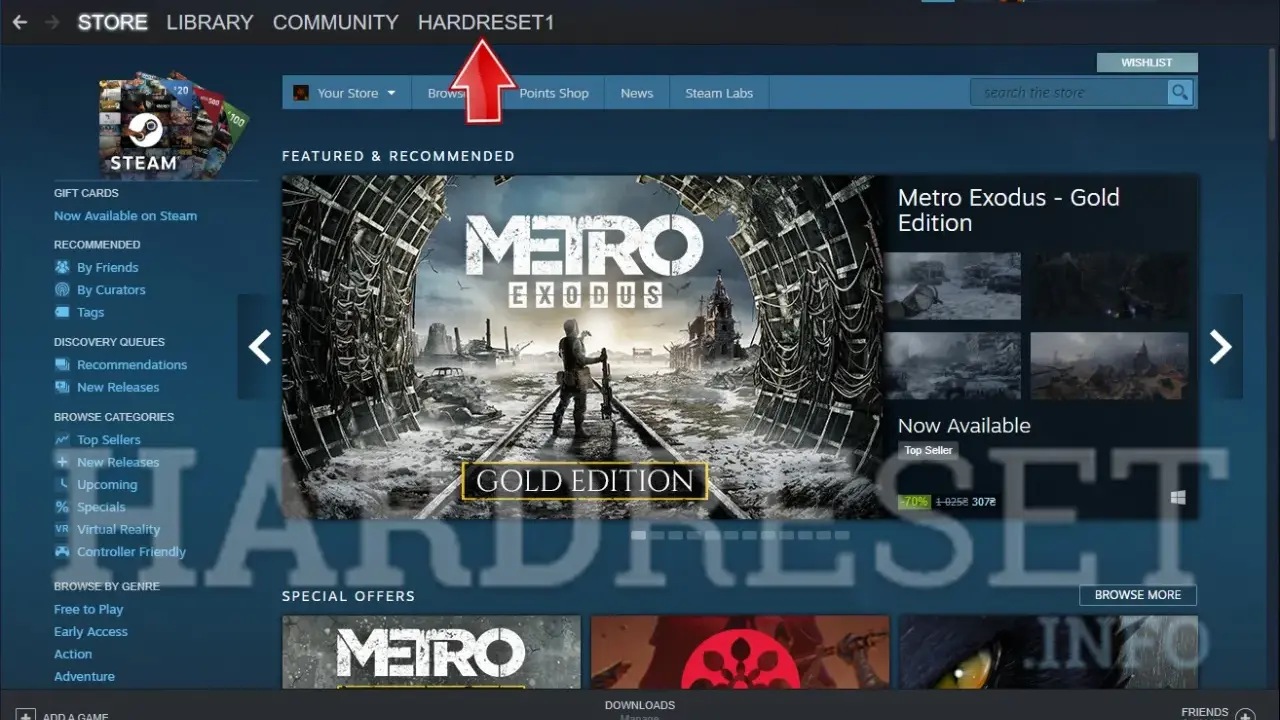Click the Friends plus icon
Viewport: 1280px width, 720px height.
click(x=1245, y=714)
